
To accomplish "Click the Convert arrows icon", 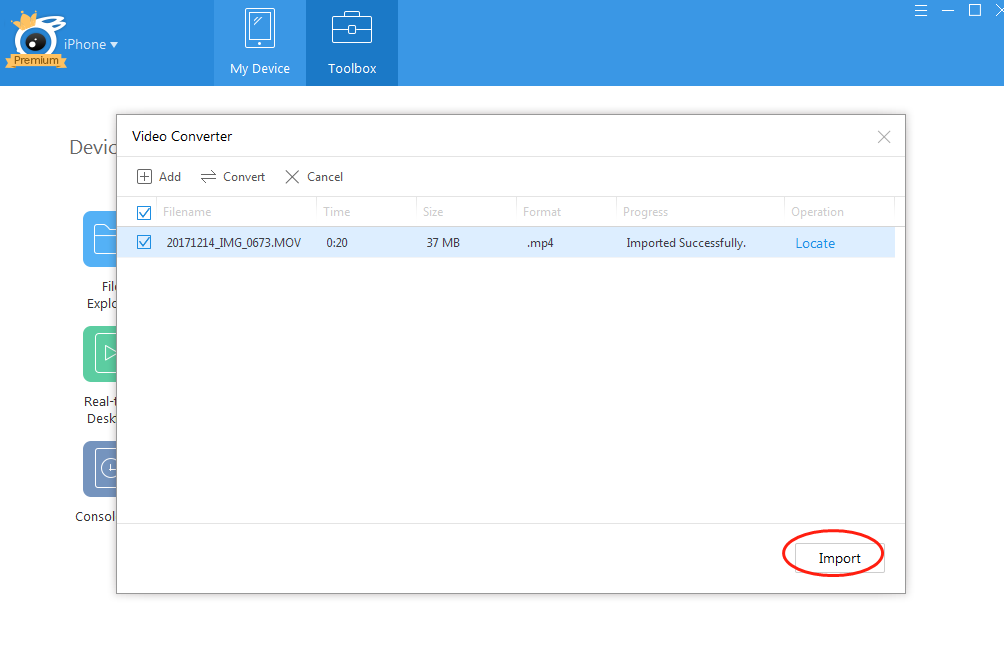I will click(208, 177).
